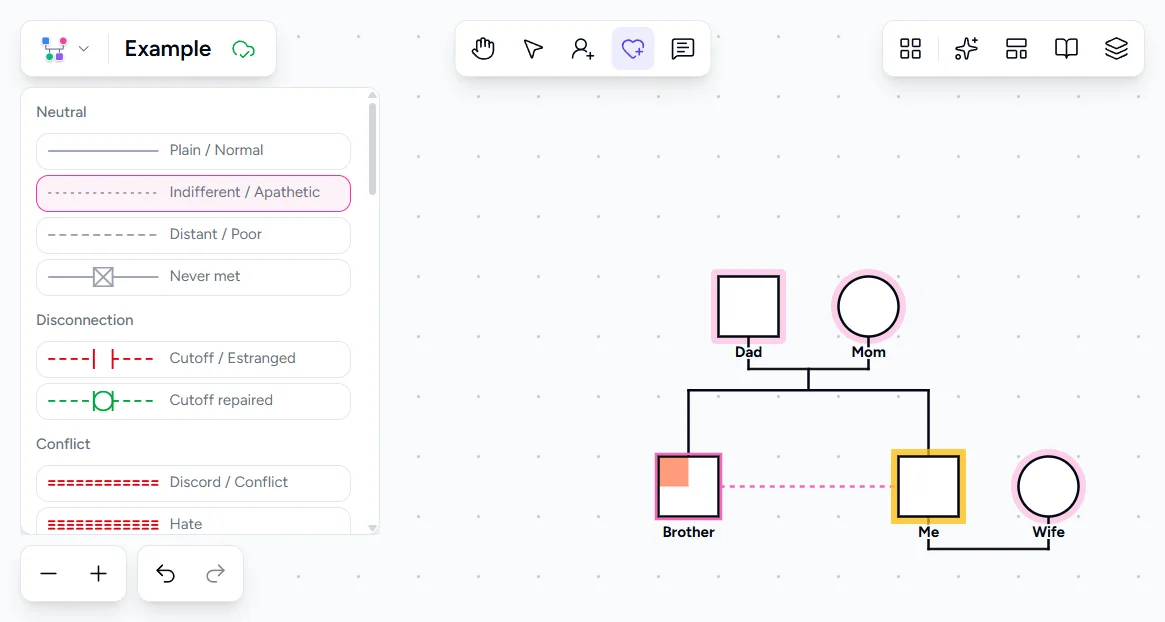This screenshot has height=622, width=1165.
Task: Select the Discord / Conflict relationship
Action: point(193,483)
